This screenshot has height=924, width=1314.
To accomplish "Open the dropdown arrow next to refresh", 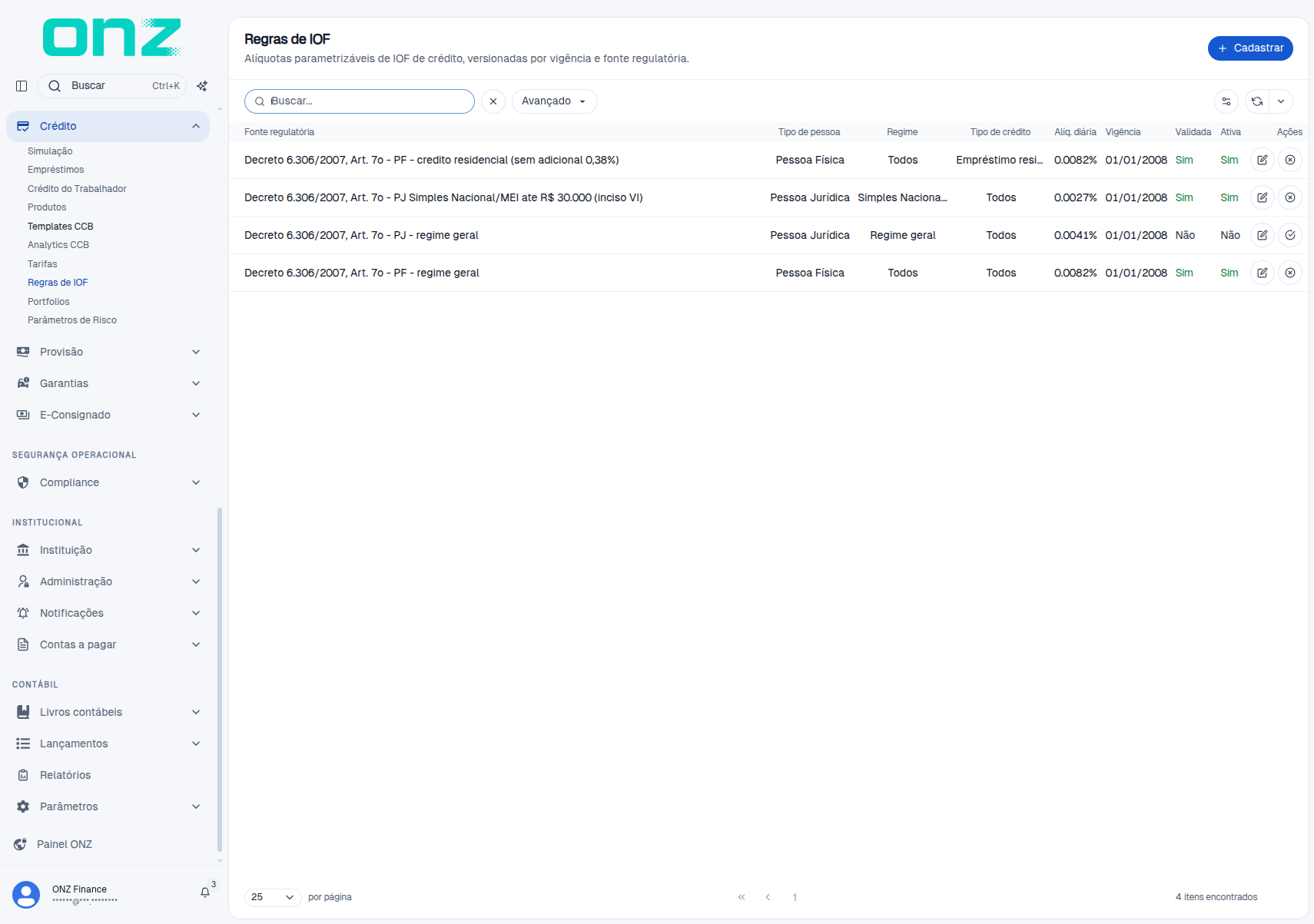I will pos(1281,101).
